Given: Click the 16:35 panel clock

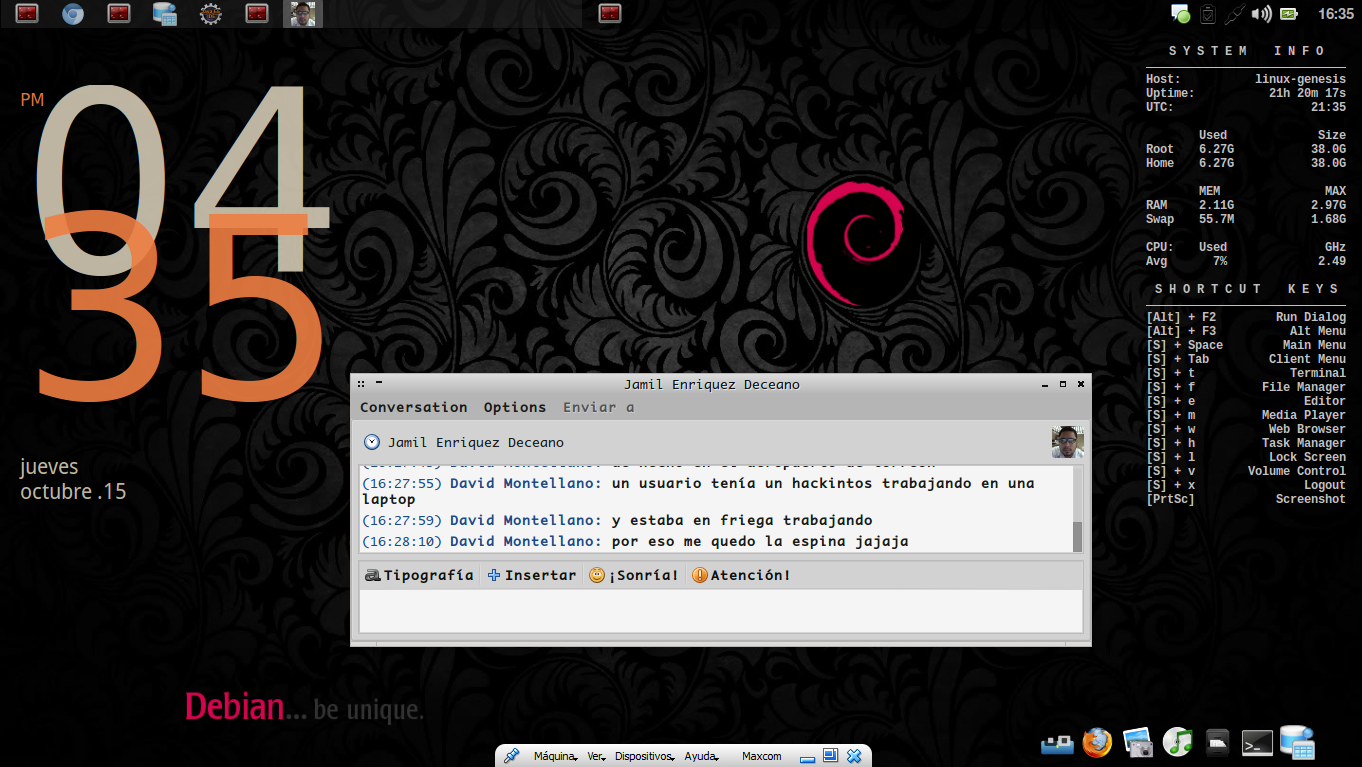Looking at the screenshot, I should point(1335,14).
